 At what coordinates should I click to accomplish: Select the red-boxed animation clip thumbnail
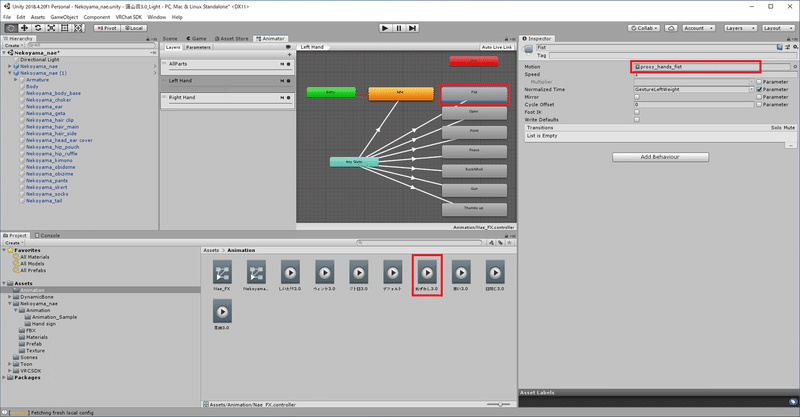point(427,273)
